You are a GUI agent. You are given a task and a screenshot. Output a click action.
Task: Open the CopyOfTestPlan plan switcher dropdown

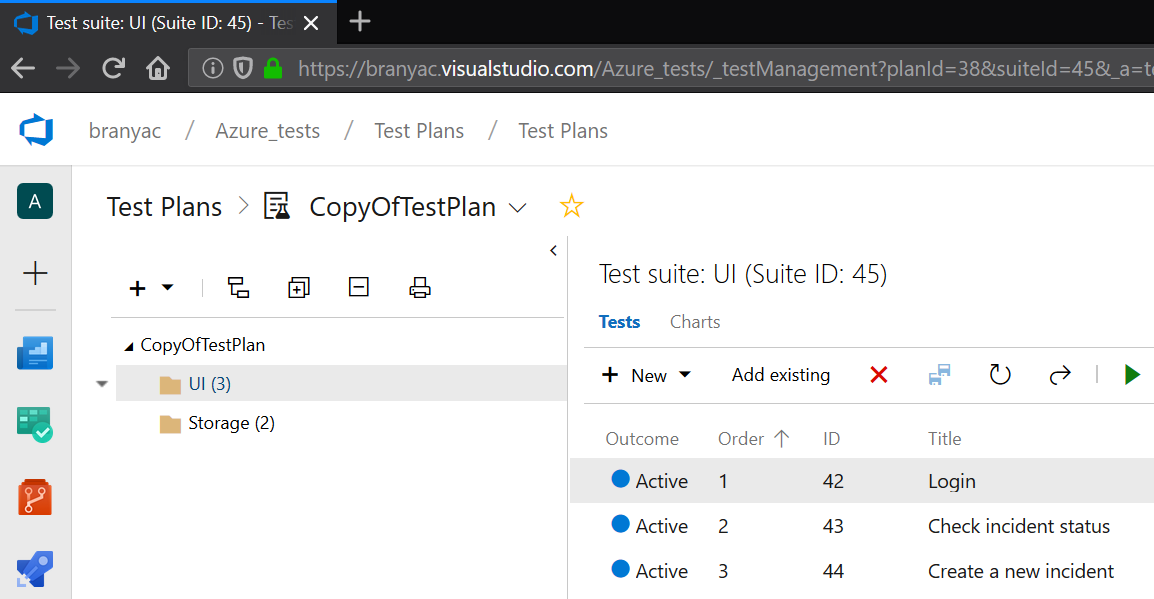click(x=518, y=207)
